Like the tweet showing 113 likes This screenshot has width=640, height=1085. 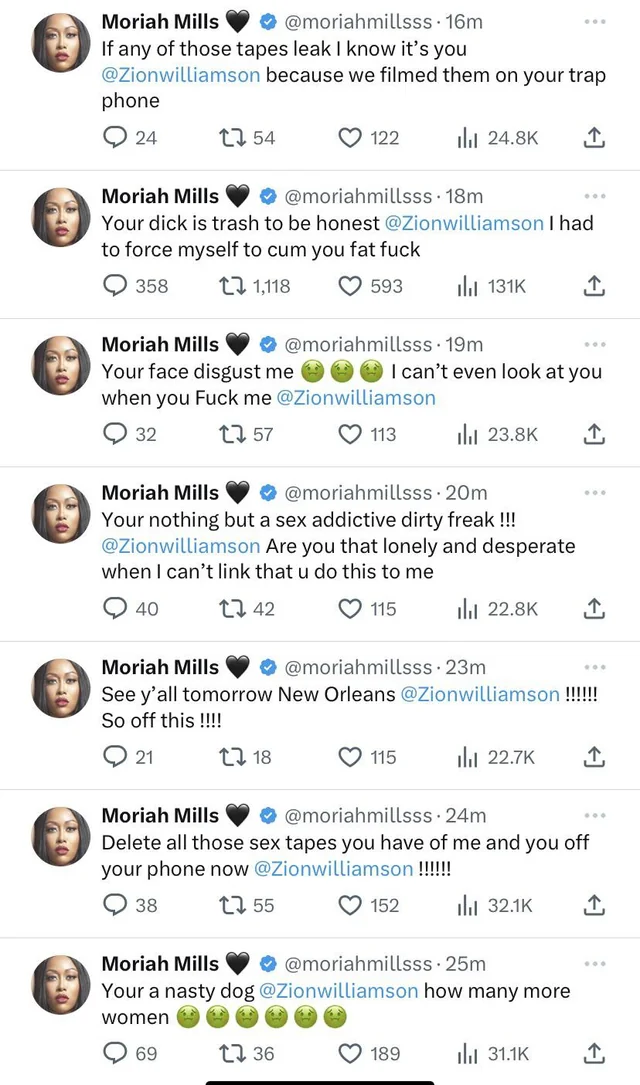[x=350, y=434]
